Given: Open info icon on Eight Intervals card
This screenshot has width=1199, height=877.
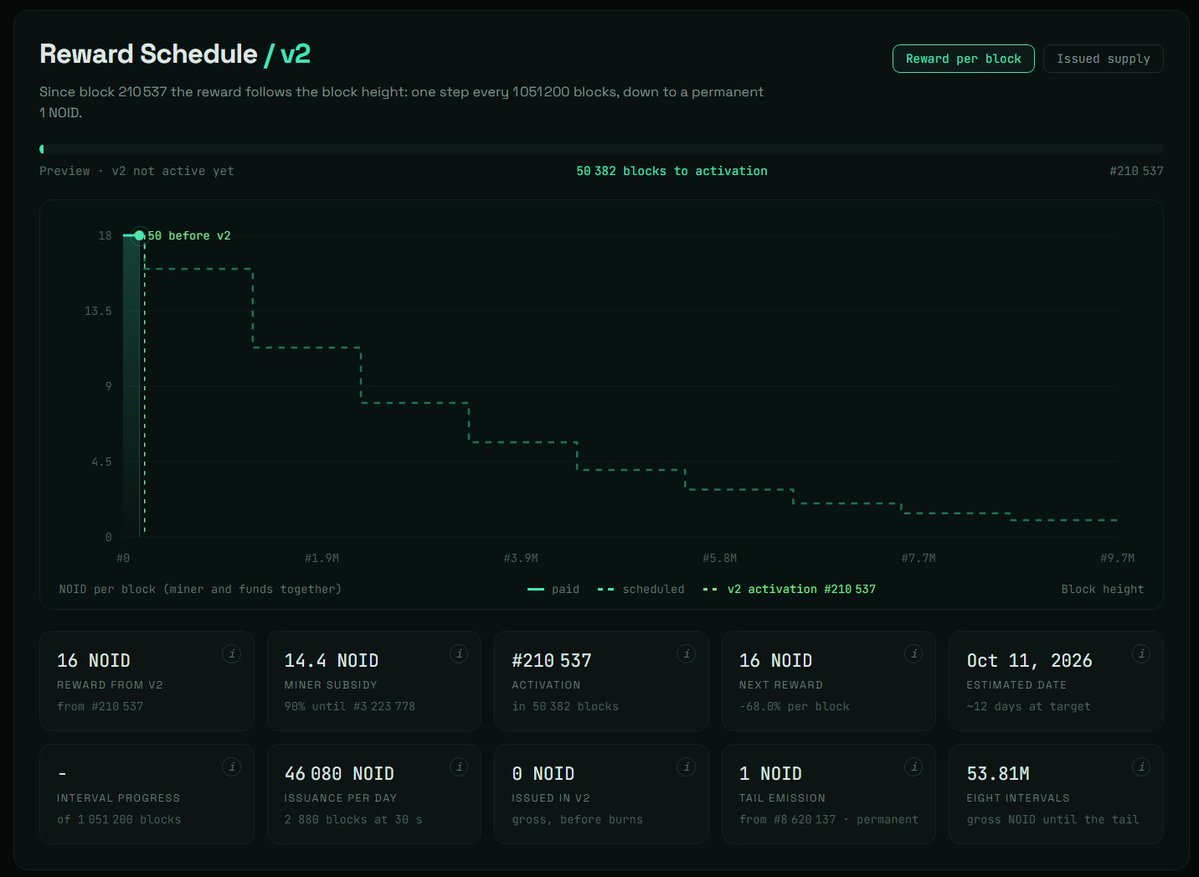Looking at the screenshot, I should (x=1141, y=767).
